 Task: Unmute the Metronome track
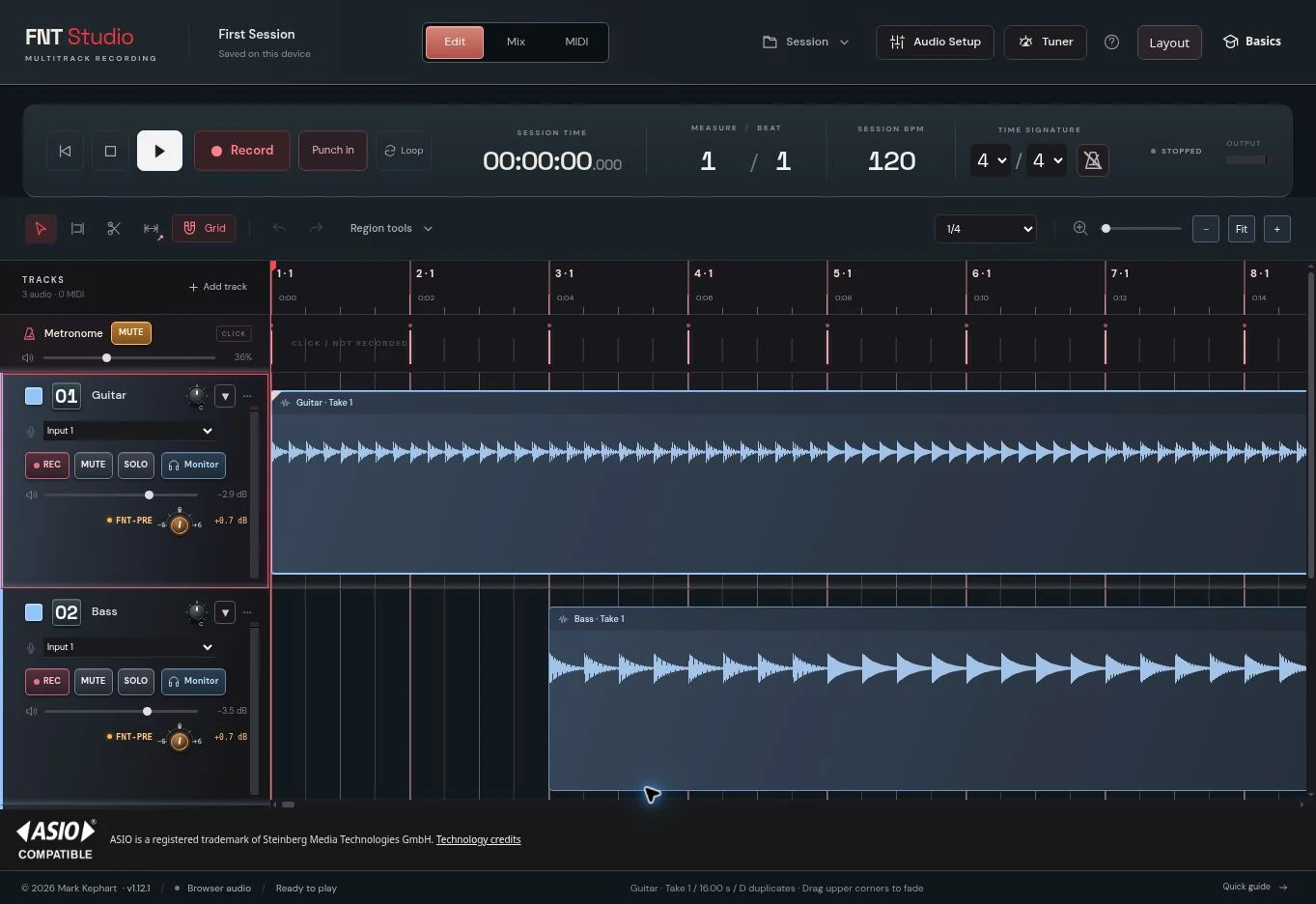click(131, 333)
